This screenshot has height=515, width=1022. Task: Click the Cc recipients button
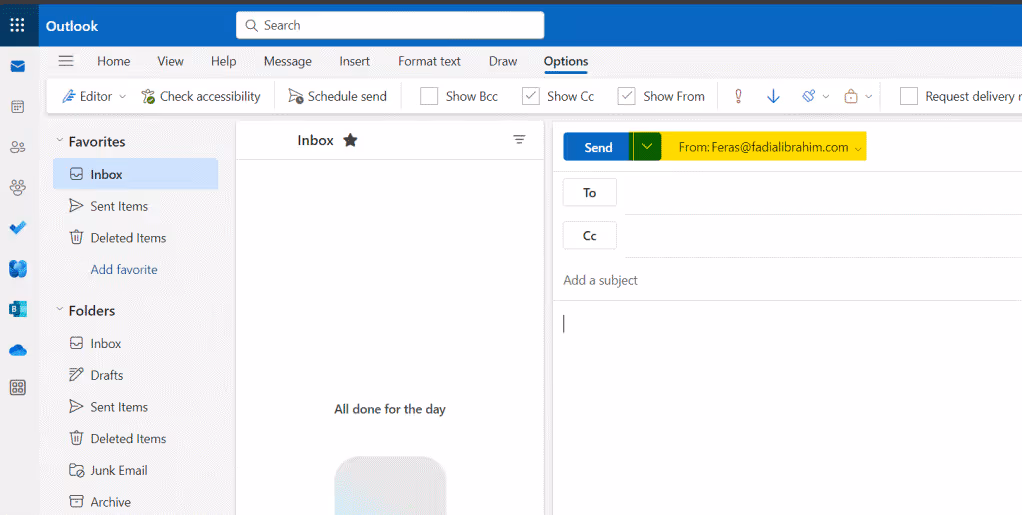point(590,235)
